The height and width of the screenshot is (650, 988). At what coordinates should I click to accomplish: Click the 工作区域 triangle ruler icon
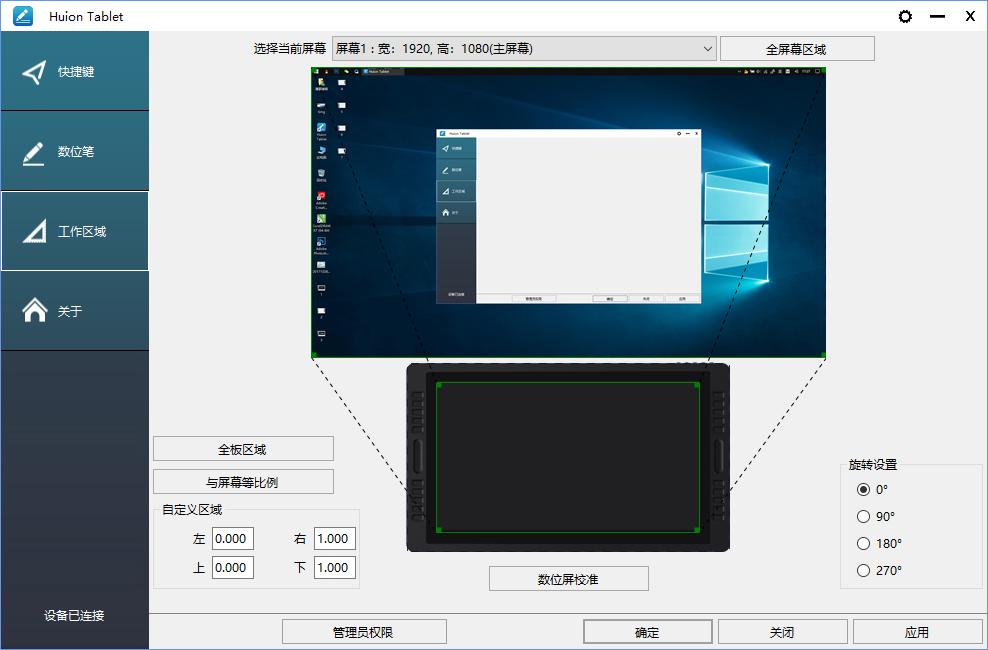tap(33, 230)
